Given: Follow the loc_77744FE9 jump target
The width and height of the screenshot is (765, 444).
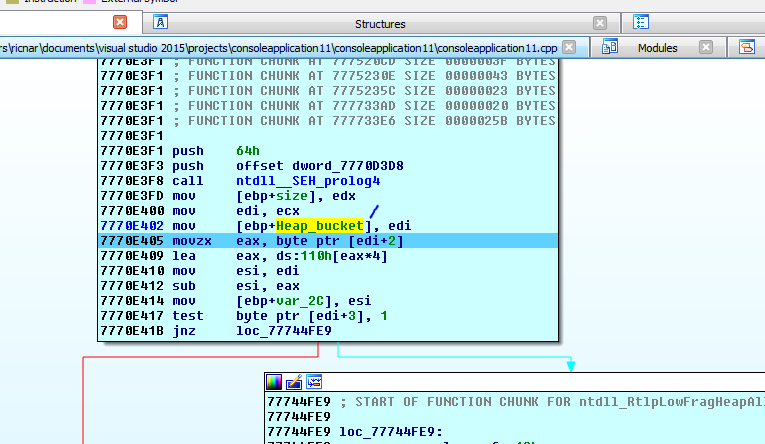Looking at the screenshot, I should point(283,331).
